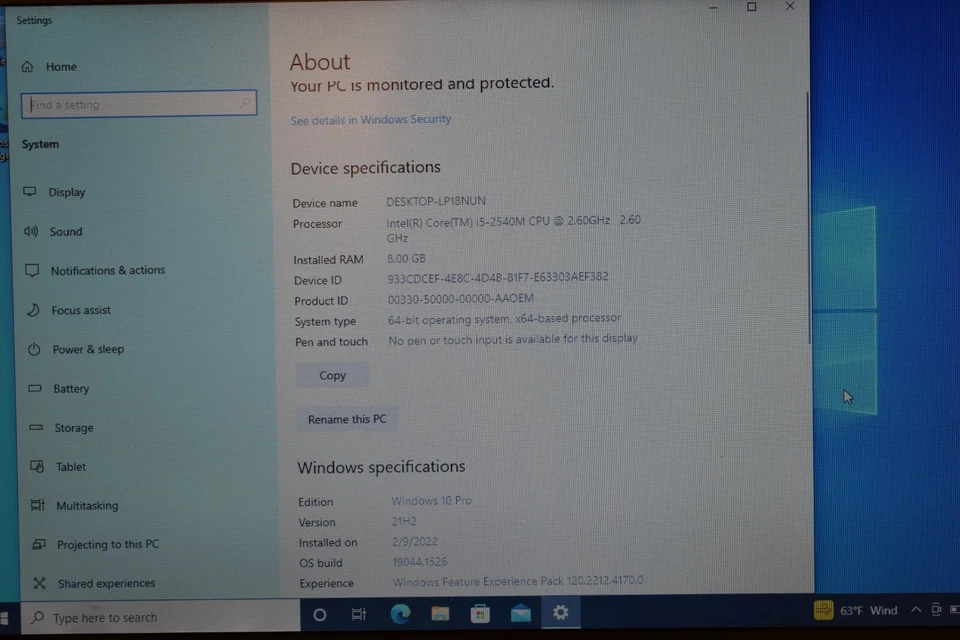
Task: Open Multitasking settings
Action: (x=87, y=505)
